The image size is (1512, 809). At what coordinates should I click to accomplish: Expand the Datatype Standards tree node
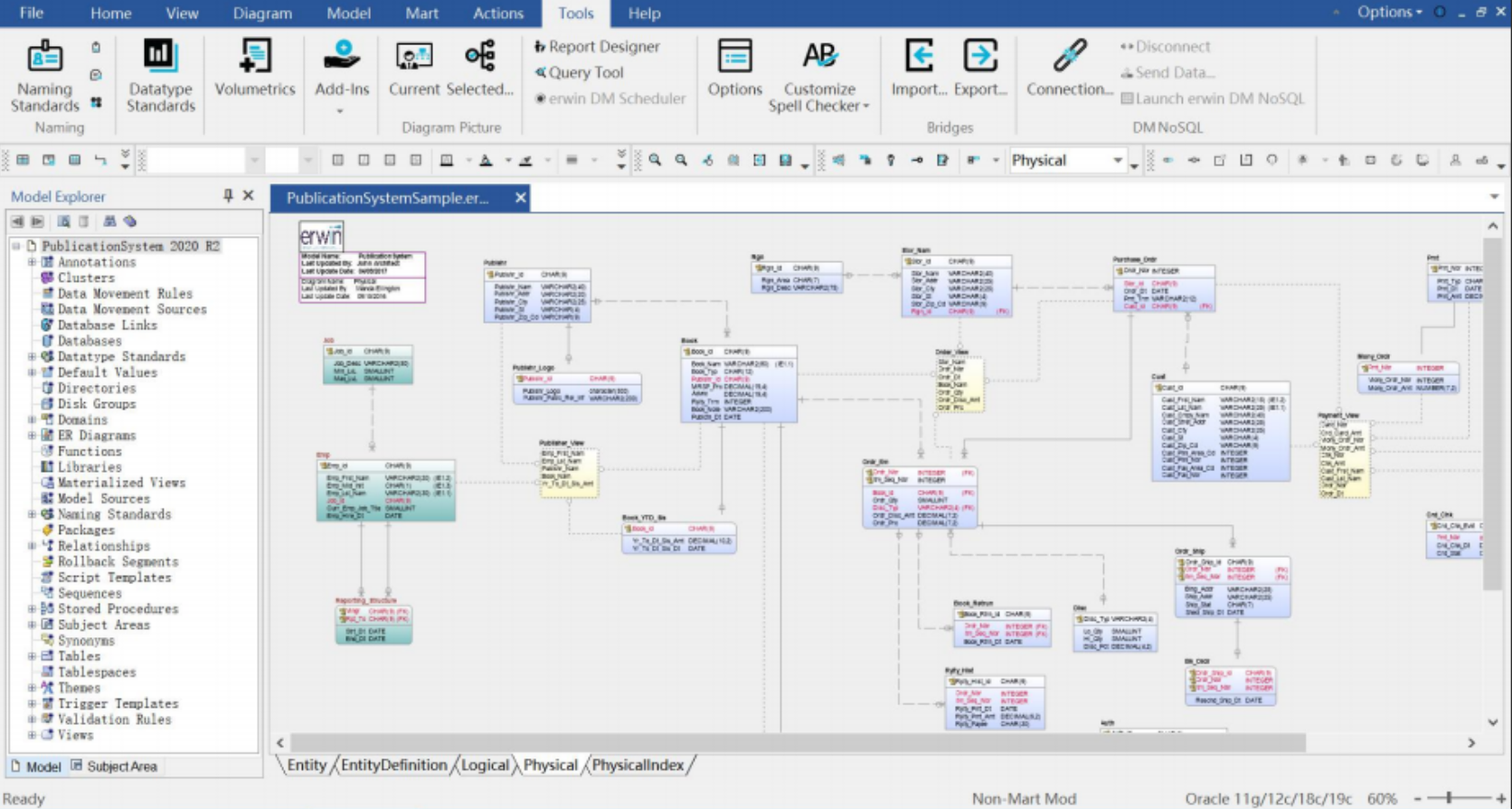click(32, 356)
